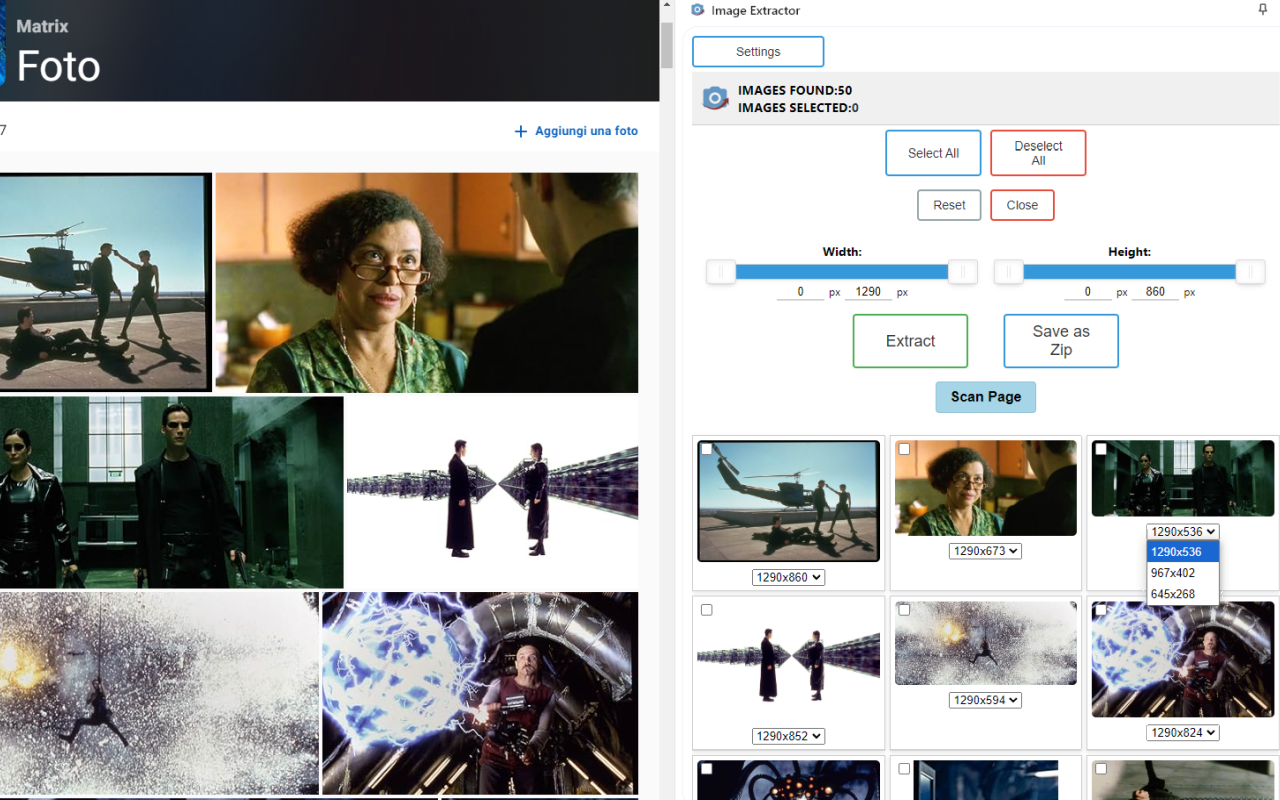The image size is (1280, 800).
Task: Click the green Extract button
Action: point(910,341)
